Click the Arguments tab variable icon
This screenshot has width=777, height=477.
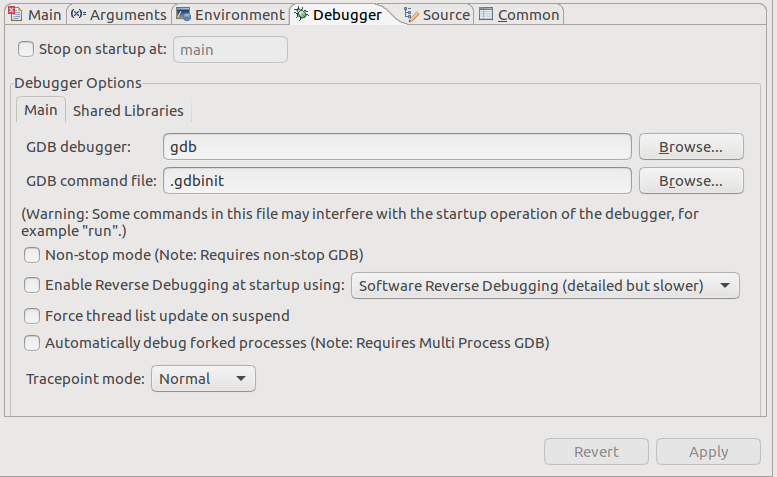pyautogui.click(x=78, y=14)
